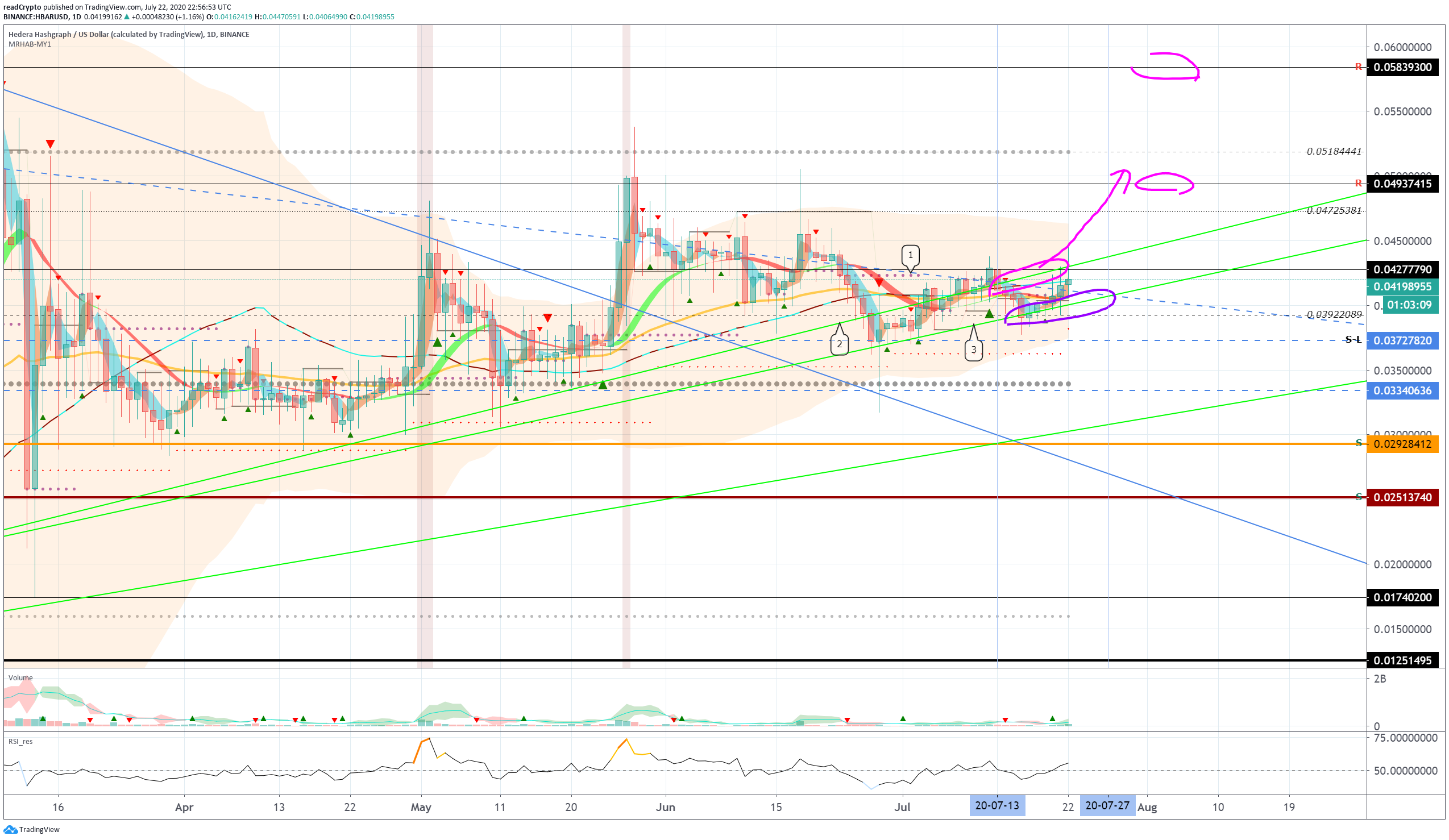
Task: Click the readCrypto author name
Action: [x=22, y=7]
